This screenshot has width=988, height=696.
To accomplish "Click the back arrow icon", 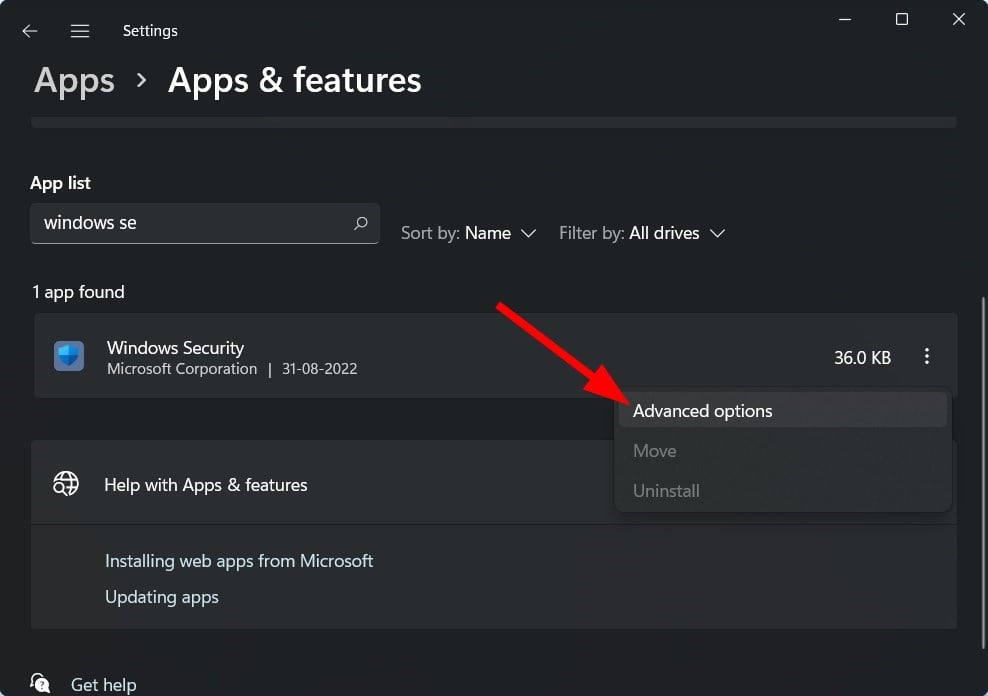I will [x=30, y=31].
